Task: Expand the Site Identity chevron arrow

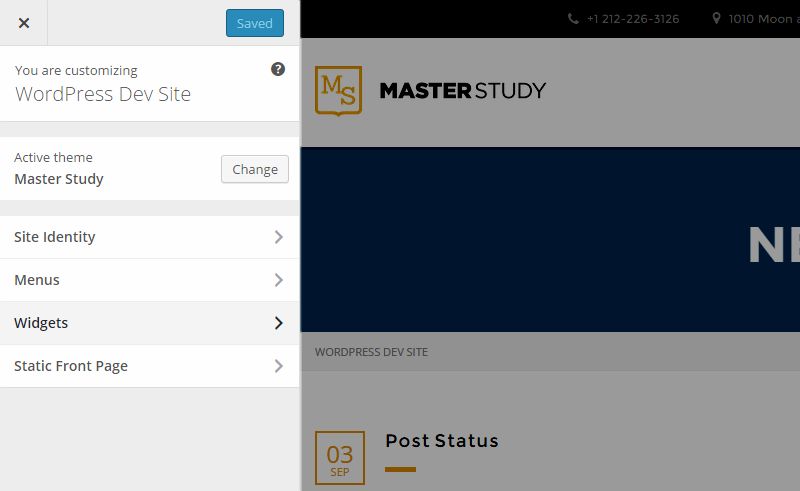Action: (x=278, y=237)
